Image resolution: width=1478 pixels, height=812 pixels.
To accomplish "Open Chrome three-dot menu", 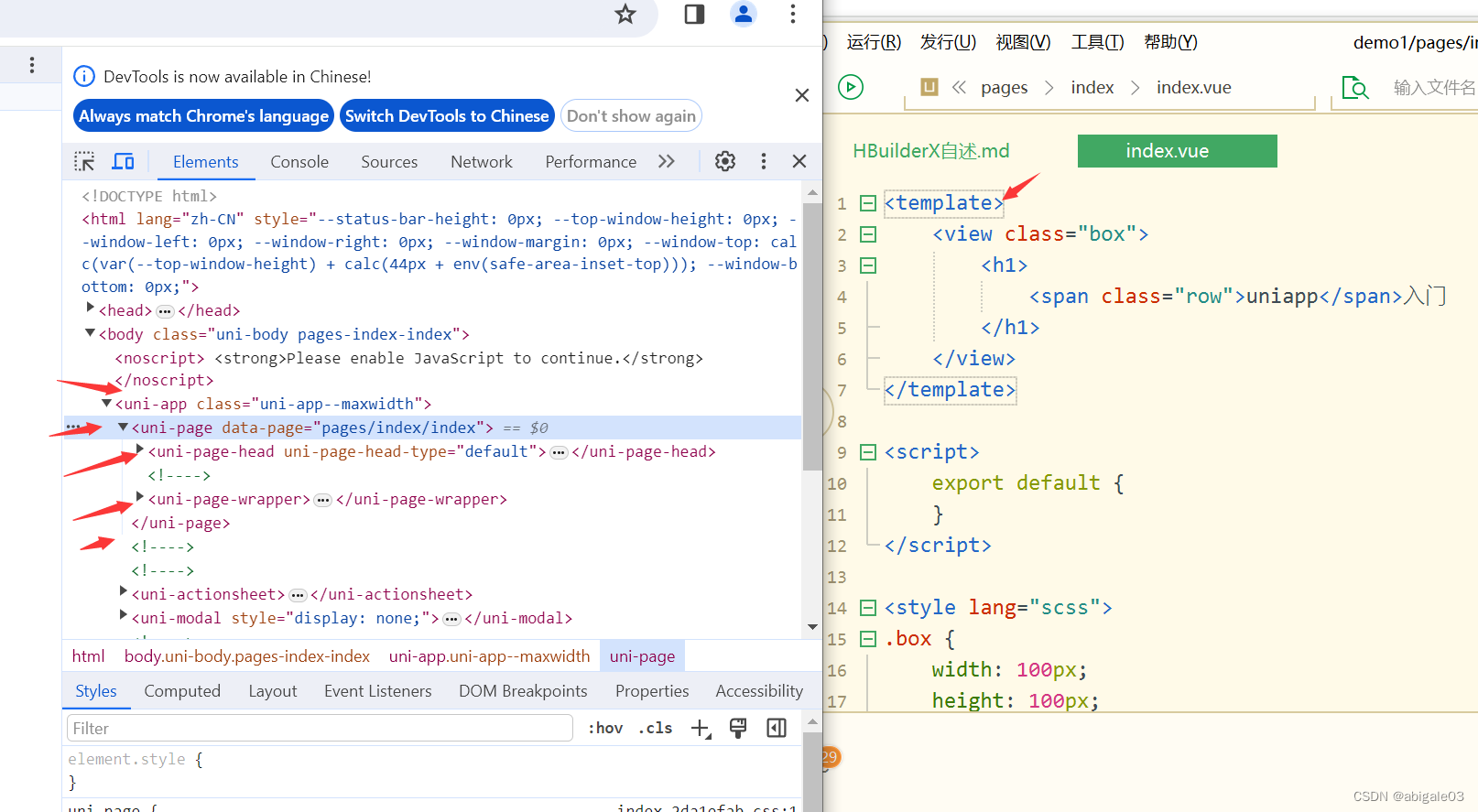I will (x=793, y=14).
